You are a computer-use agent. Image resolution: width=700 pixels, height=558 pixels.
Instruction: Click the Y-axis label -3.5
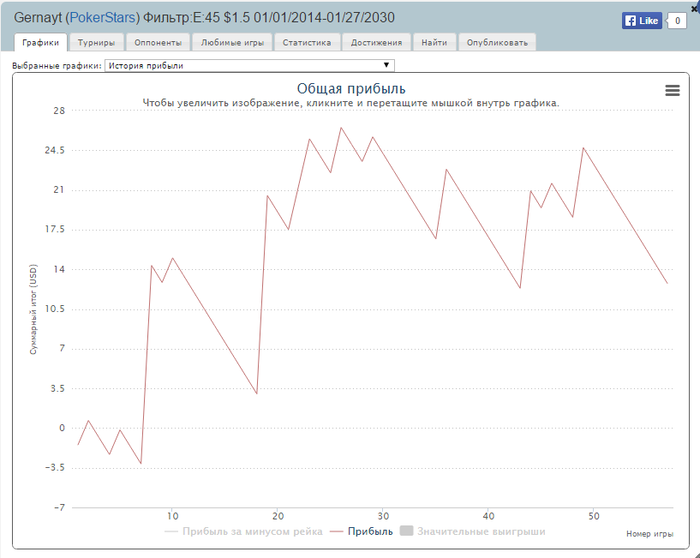click(x=54, y=467)
